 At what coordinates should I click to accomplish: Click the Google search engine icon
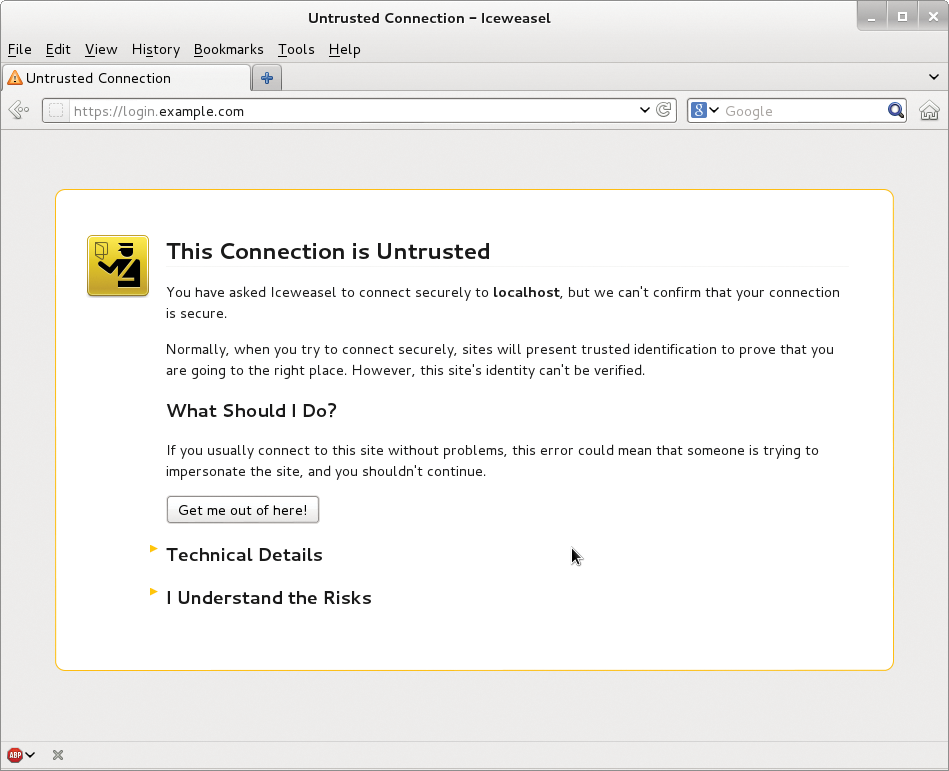click(x=700, y=110)
